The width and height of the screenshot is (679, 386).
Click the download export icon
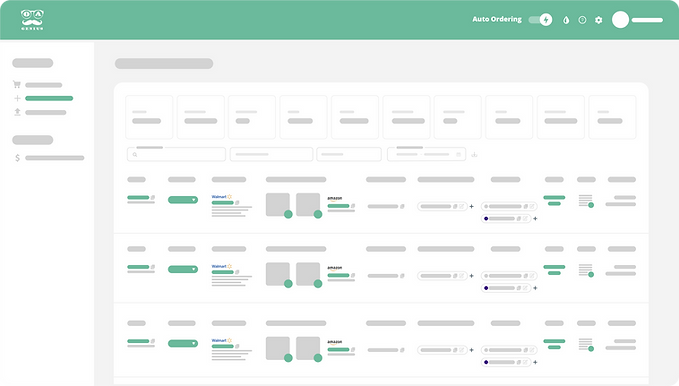click(474, 154)
